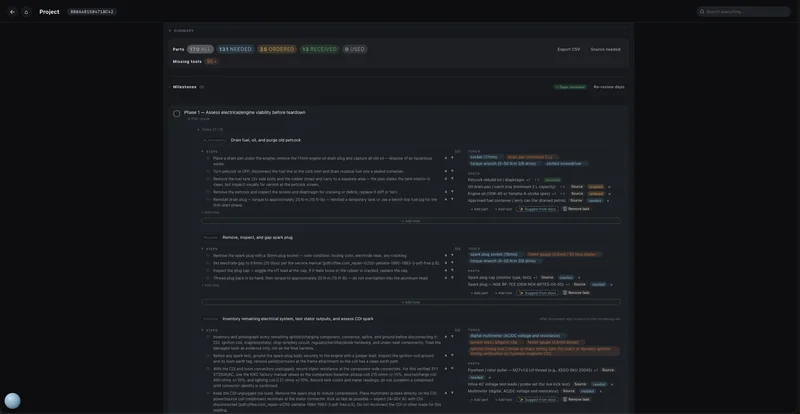Select the 'digital multimeter' tool chip

click(x=515, y=336)
